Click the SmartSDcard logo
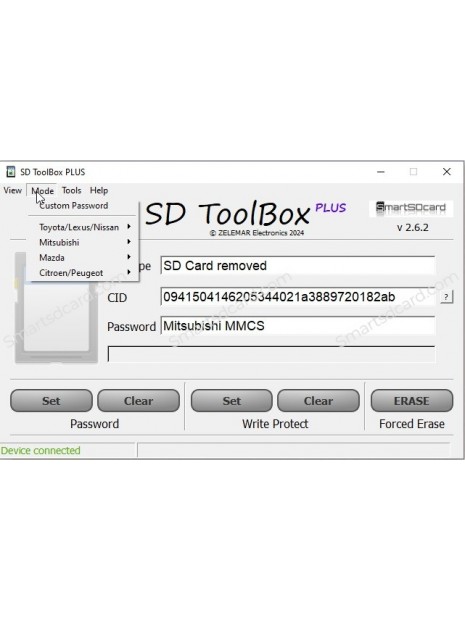This screenshot has height=620, width=465. (410, 208)
